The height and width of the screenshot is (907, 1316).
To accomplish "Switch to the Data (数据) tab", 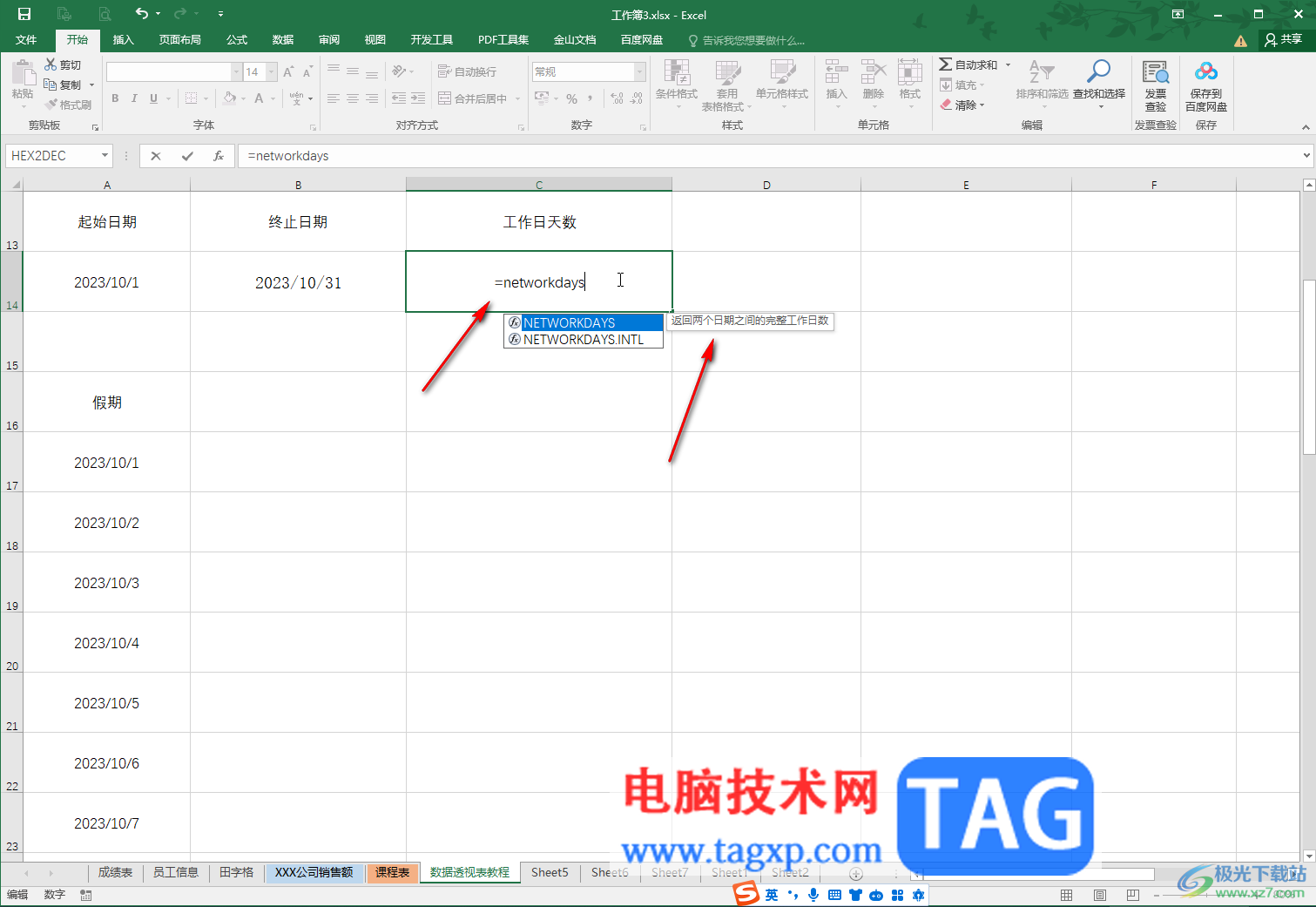I will [283, 40].
